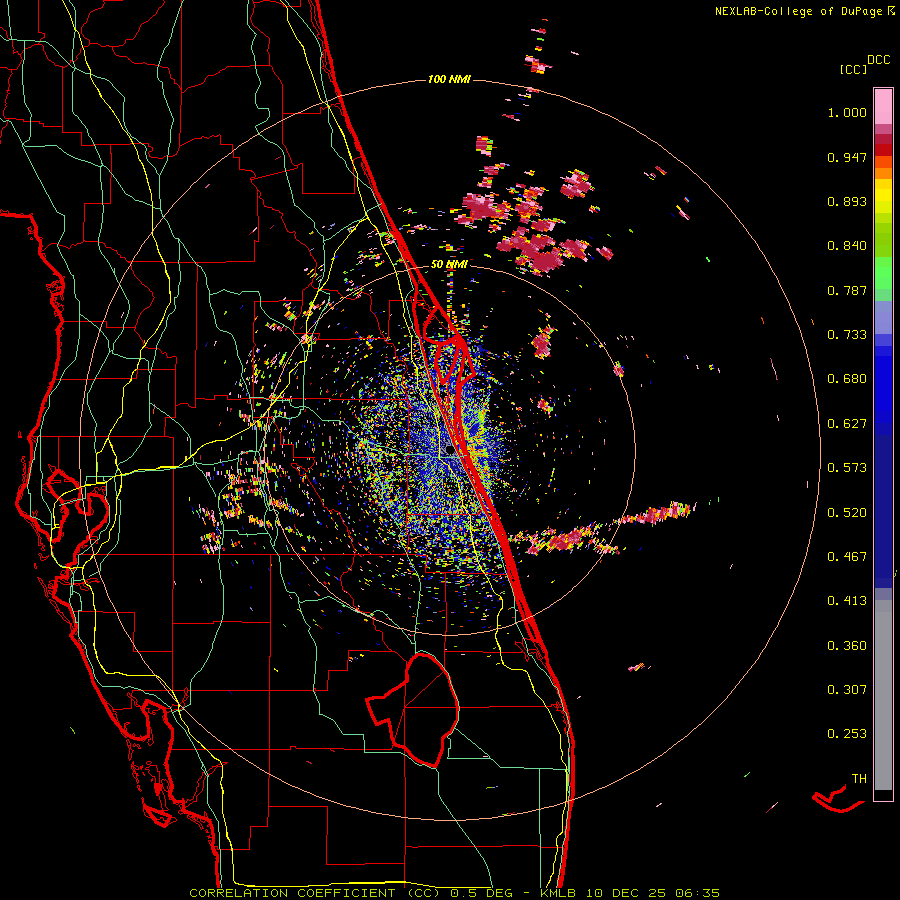
Task: Select the 0.253 scale value
Action: (847, 734)
